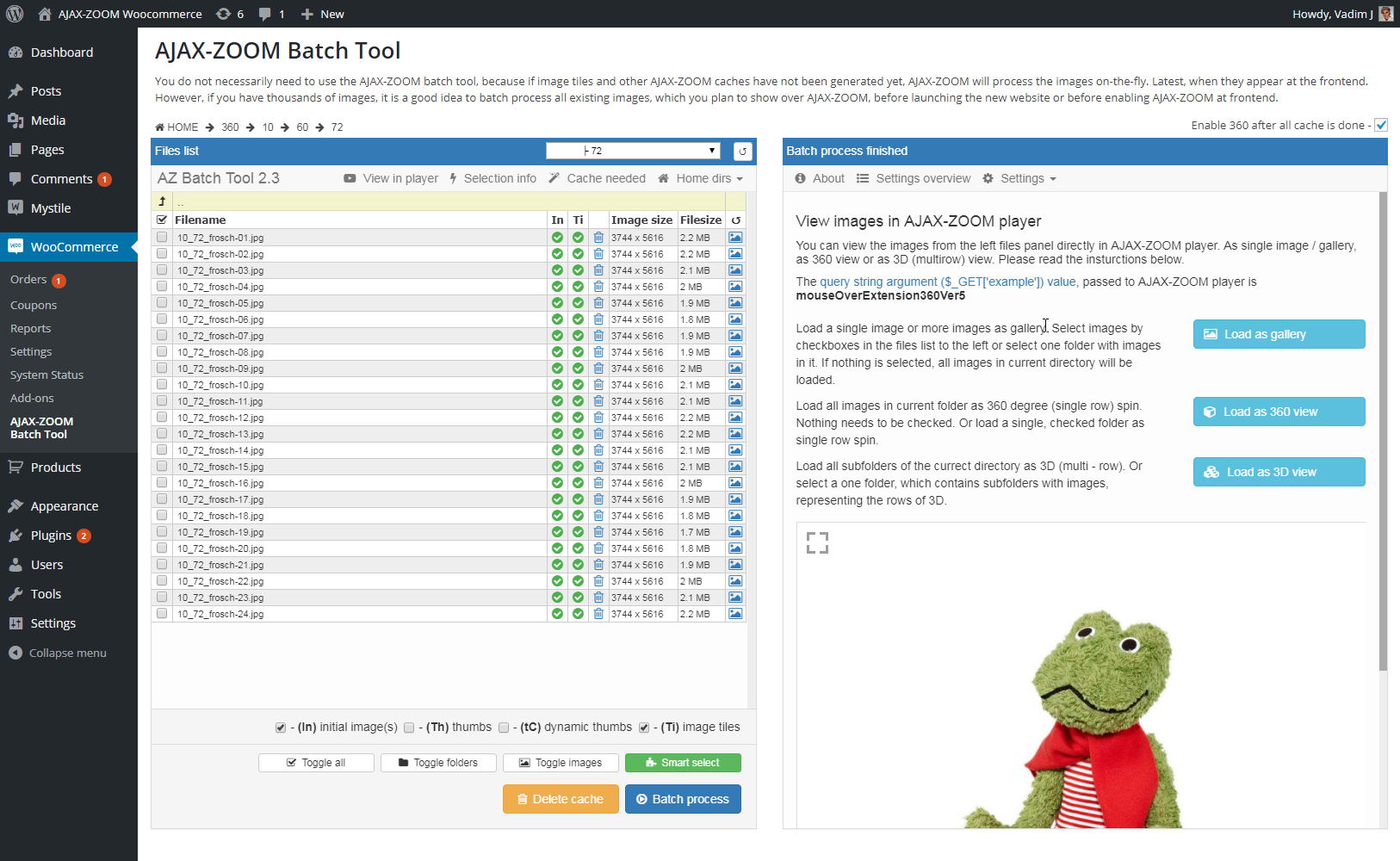Screen dimensions: 1400x861
Task: Open the Settings overview tab
Action: [x=914, y=178]
